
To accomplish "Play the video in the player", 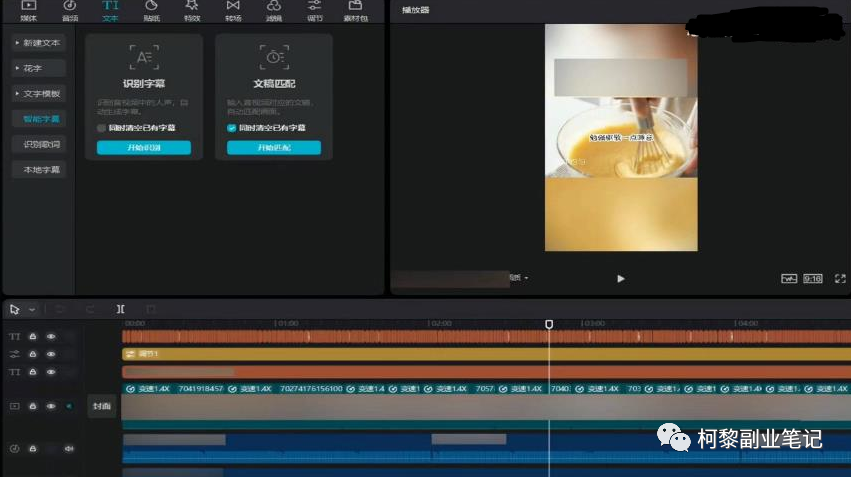I will pos(620,279).
